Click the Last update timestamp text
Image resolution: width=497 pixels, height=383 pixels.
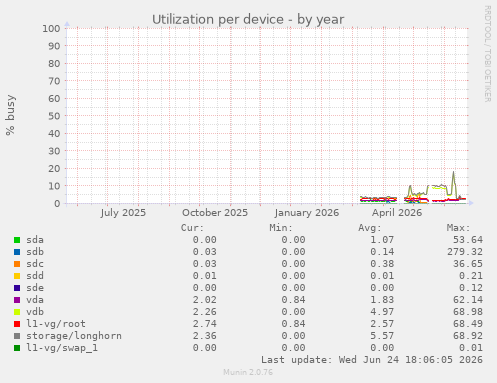(x=372, y=360)
